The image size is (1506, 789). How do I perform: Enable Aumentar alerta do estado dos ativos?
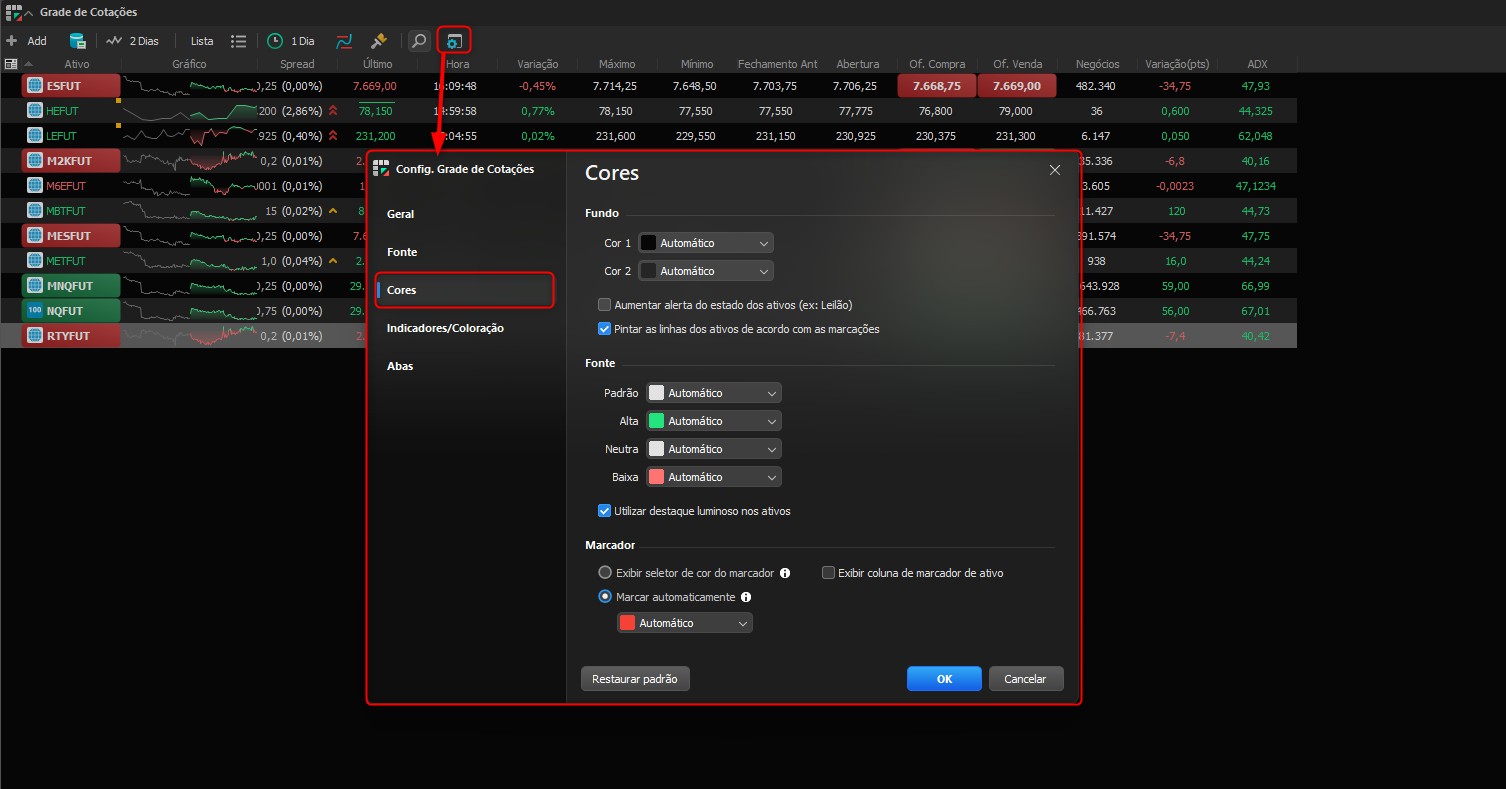604,305
